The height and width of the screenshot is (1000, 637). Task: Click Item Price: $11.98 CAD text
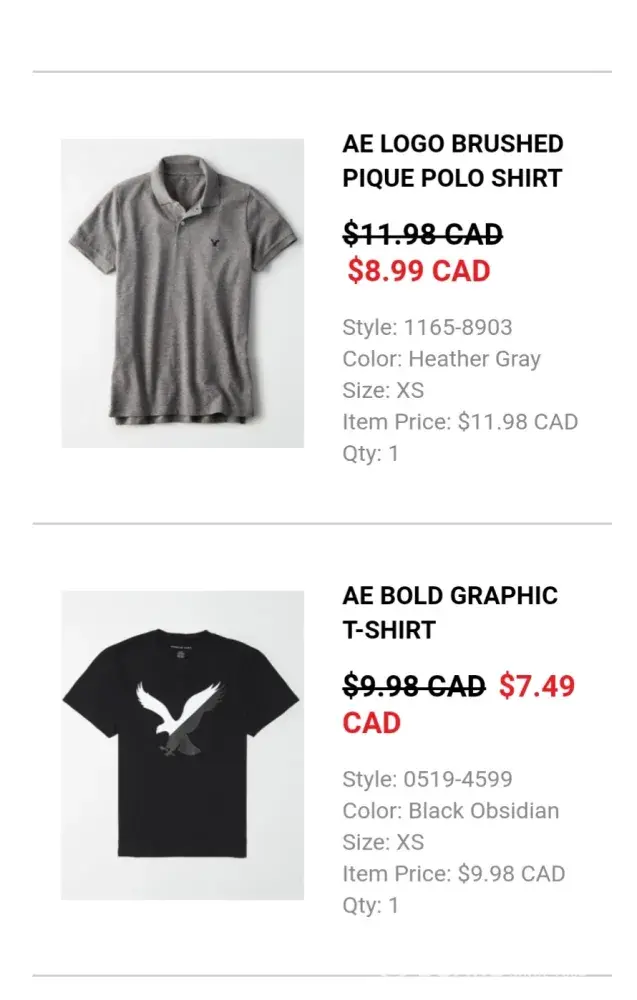460,422
